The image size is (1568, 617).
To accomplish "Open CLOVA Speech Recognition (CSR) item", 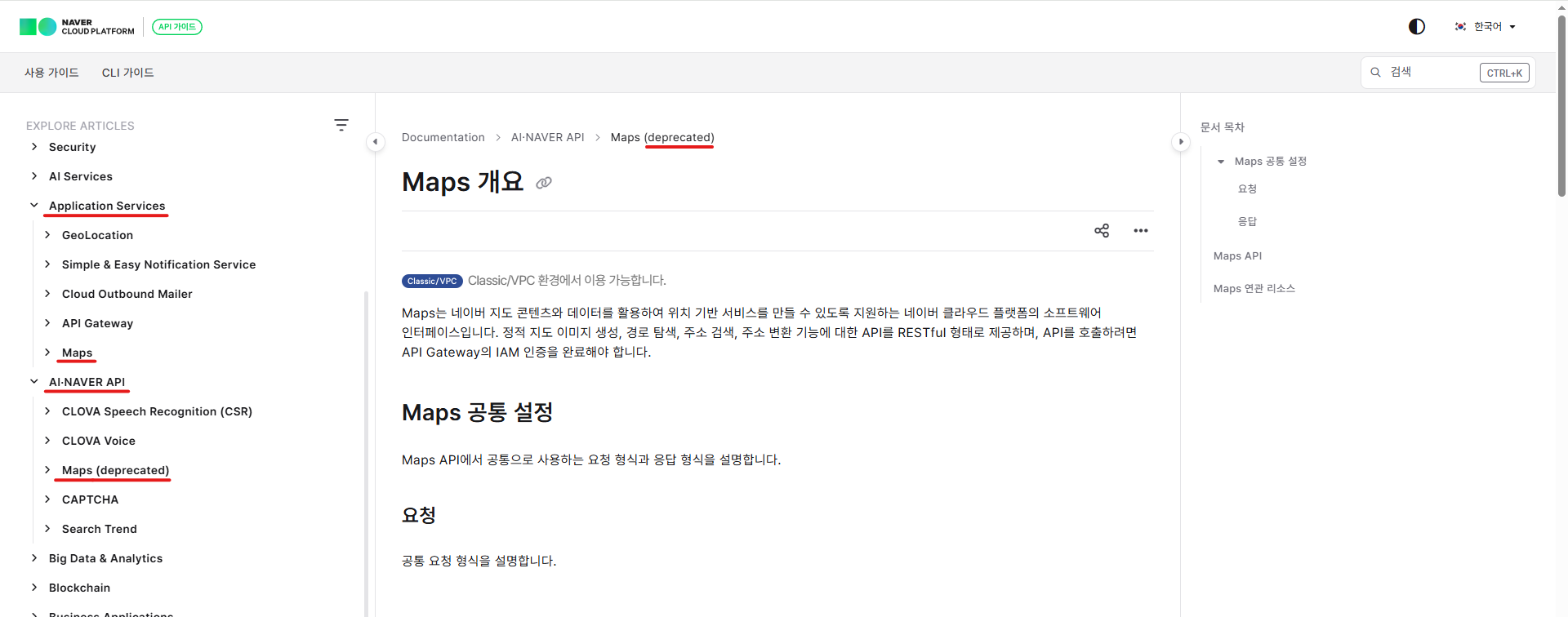I will pyautogui.click(x=157, y=411).
